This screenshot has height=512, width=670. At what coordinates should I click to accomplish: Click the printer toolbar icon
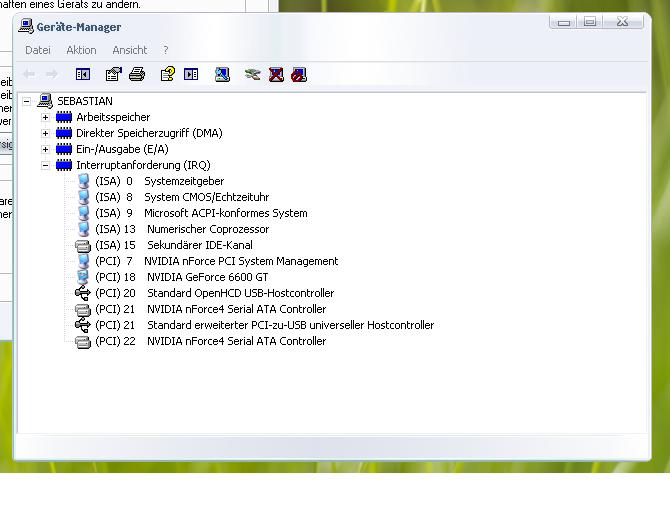137,74
